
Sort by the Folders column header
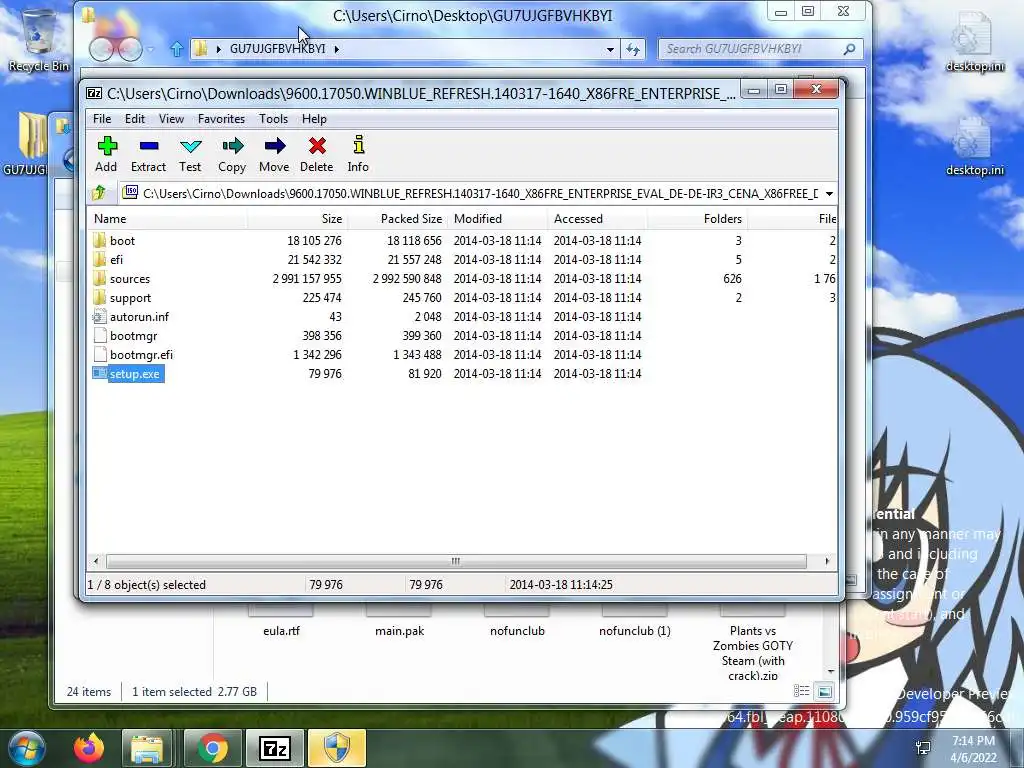[x=697, y=219]
